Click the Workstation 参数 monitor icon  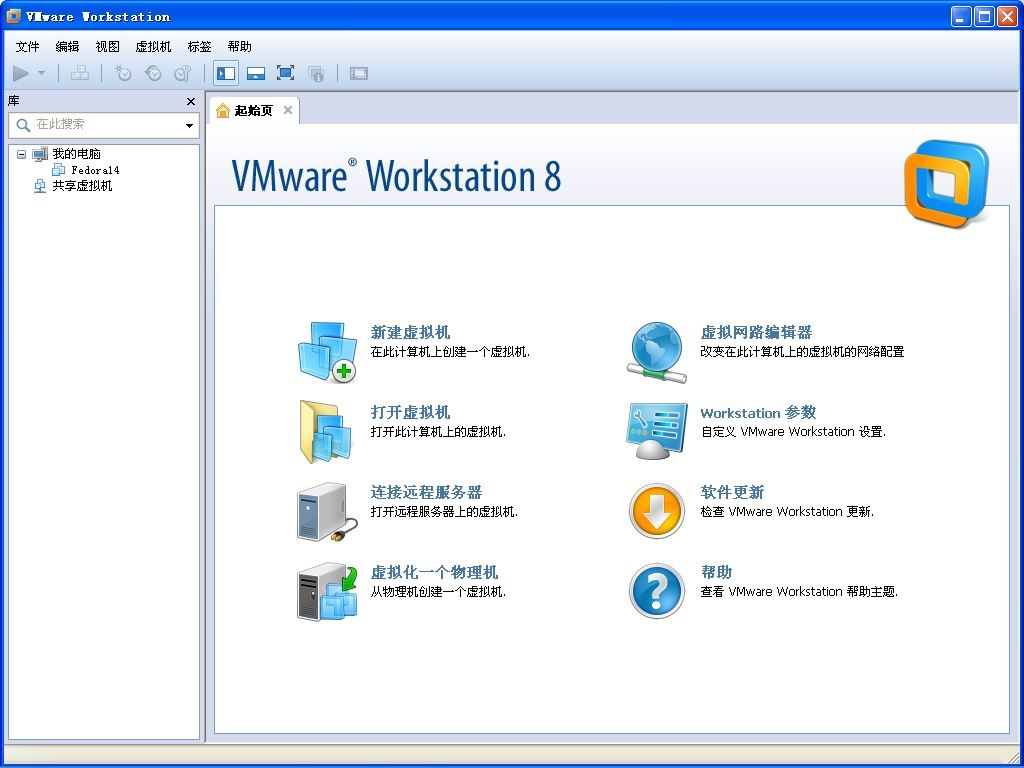[656, 432]
